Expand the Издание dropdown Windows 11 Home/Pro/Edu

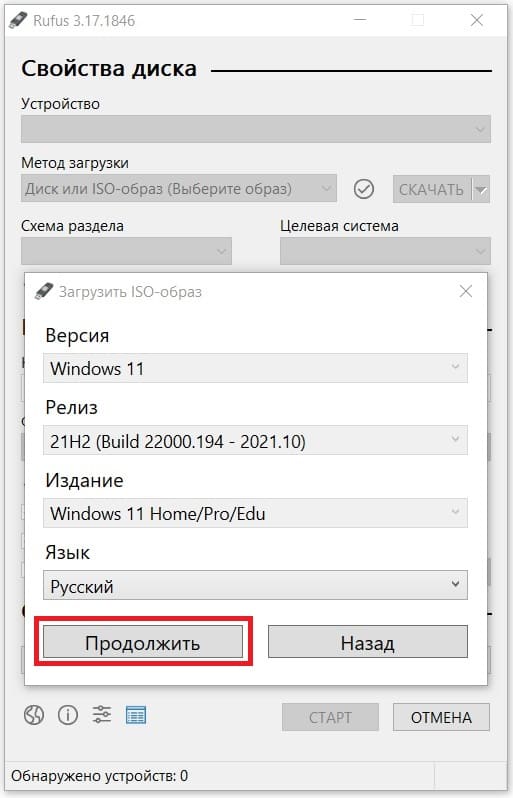255,513
